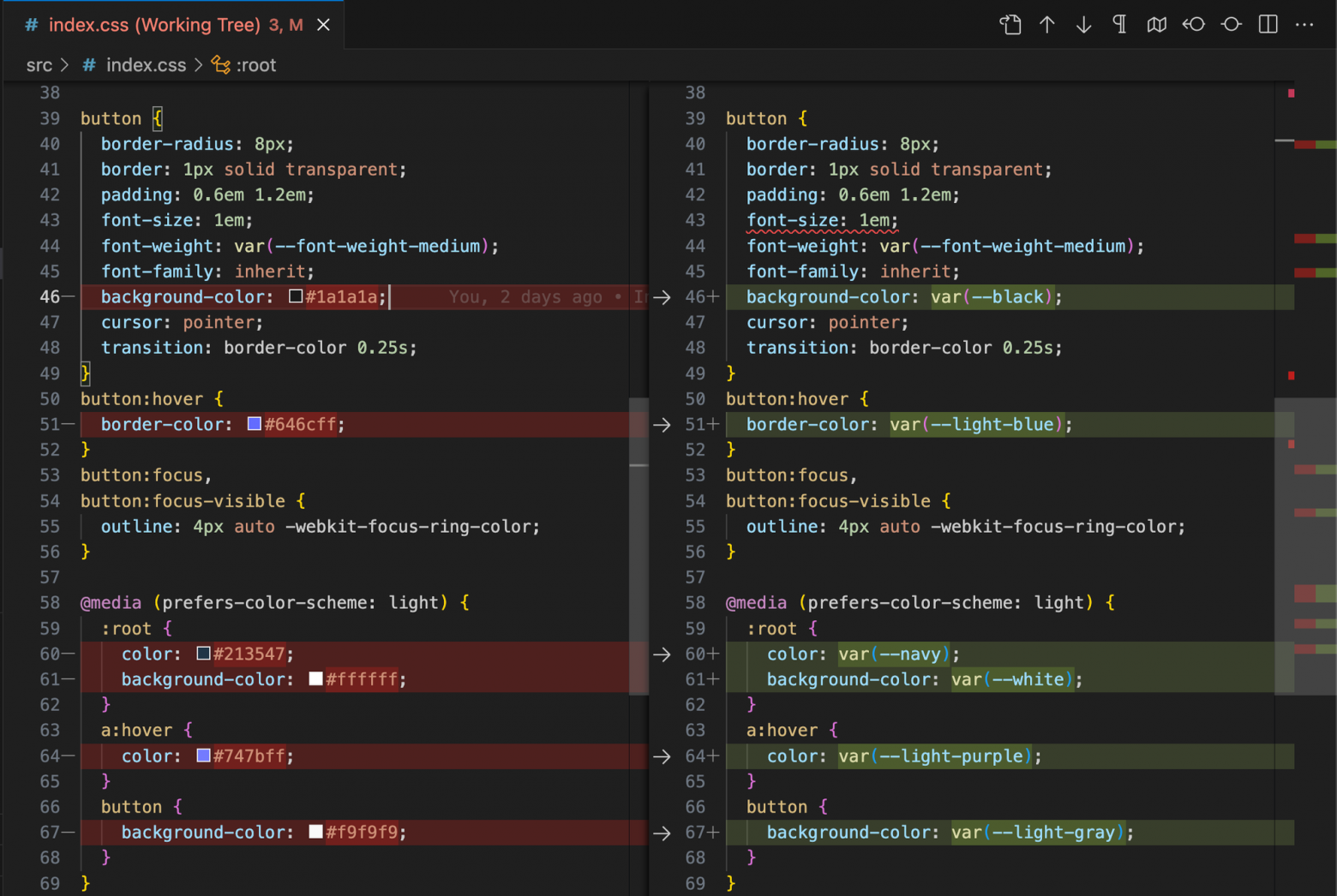Open the index.css breadcrumb item
The image size is (1337, 896).
point(146,65)
